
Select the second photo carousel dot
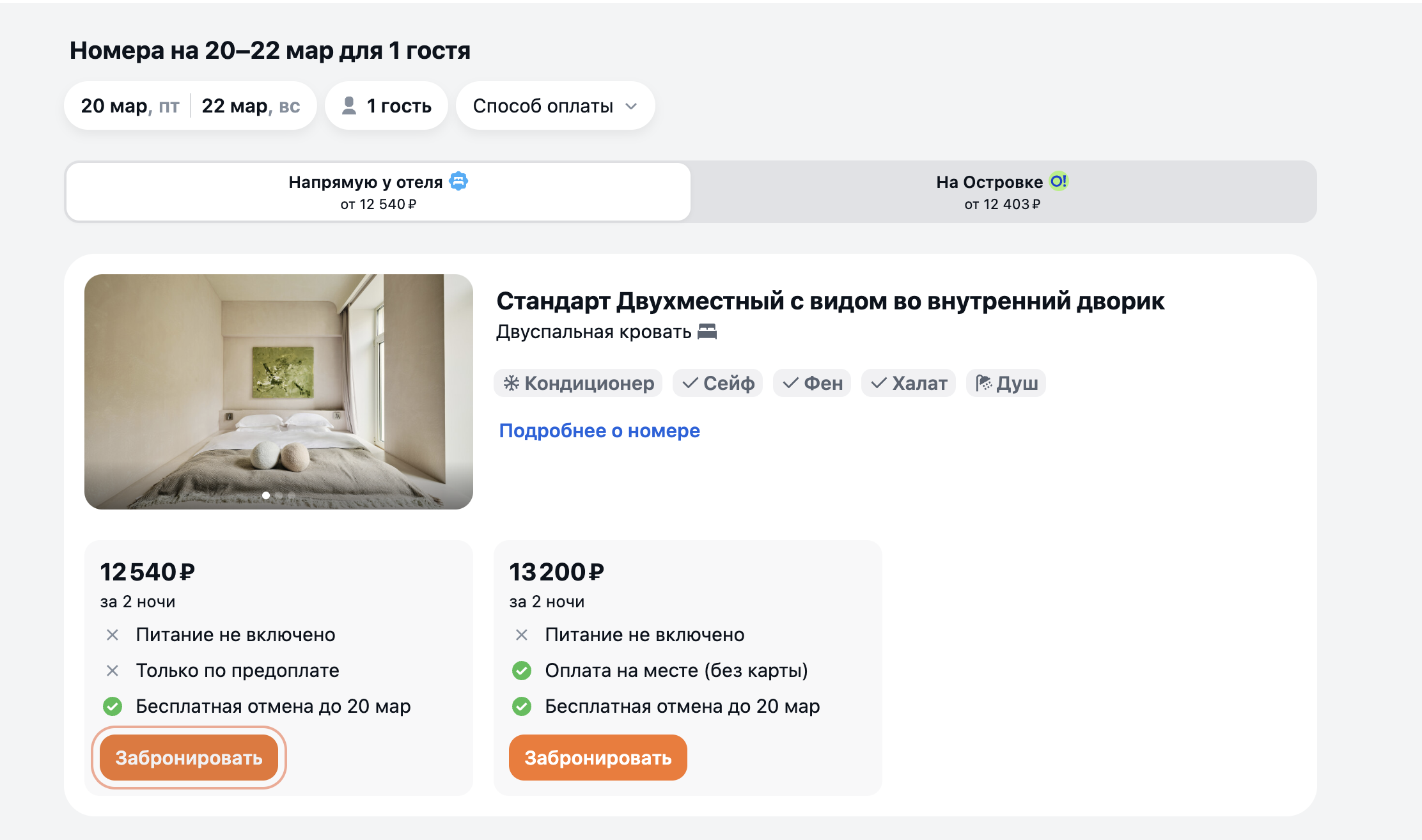(279, 495)
